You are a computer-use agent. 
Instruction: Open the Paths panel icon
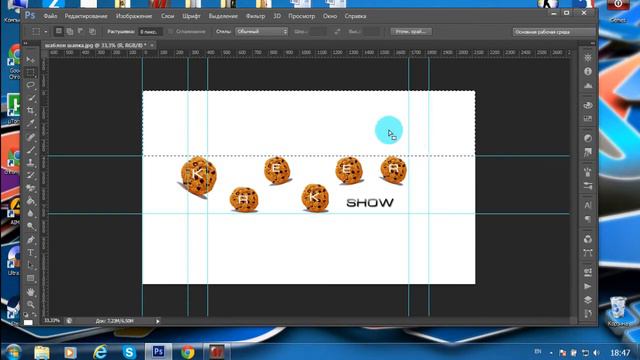pyautogui.click(x=588, y=253)
